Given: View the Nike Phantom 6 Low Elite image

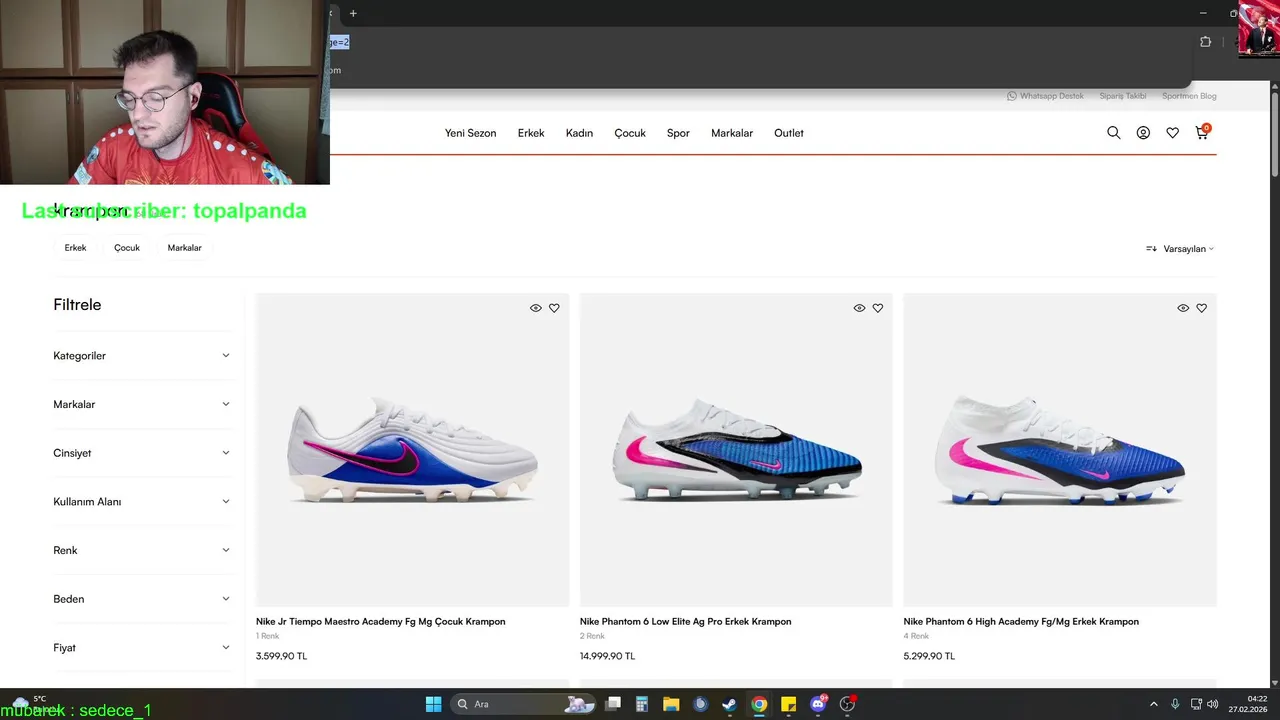Looking at the screenshot, I should (x=736, y=450).
